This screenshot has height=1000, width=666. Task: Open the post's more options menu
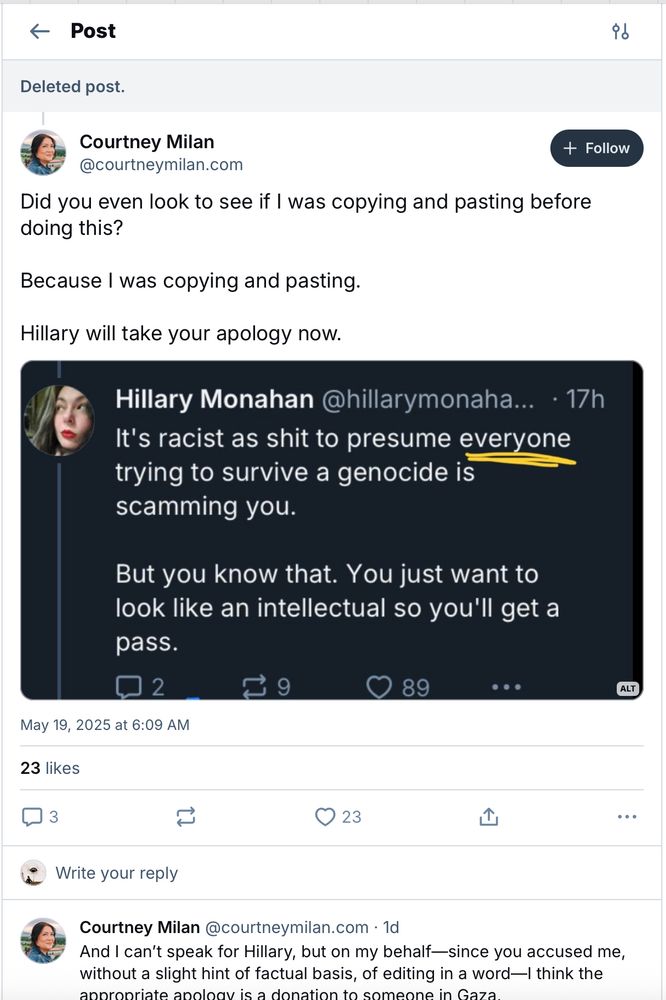[x=627, y=817]
